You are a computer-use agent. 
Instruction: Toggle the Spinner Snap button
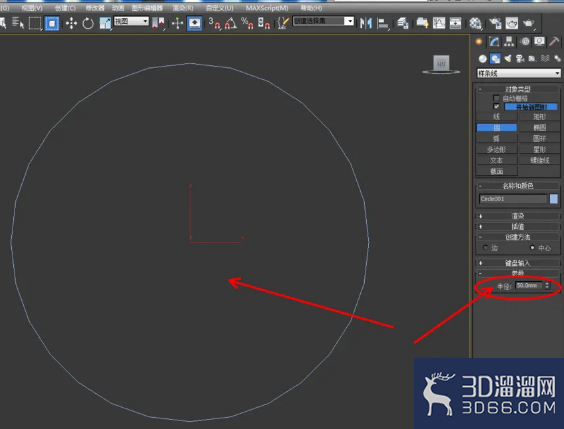264,24
